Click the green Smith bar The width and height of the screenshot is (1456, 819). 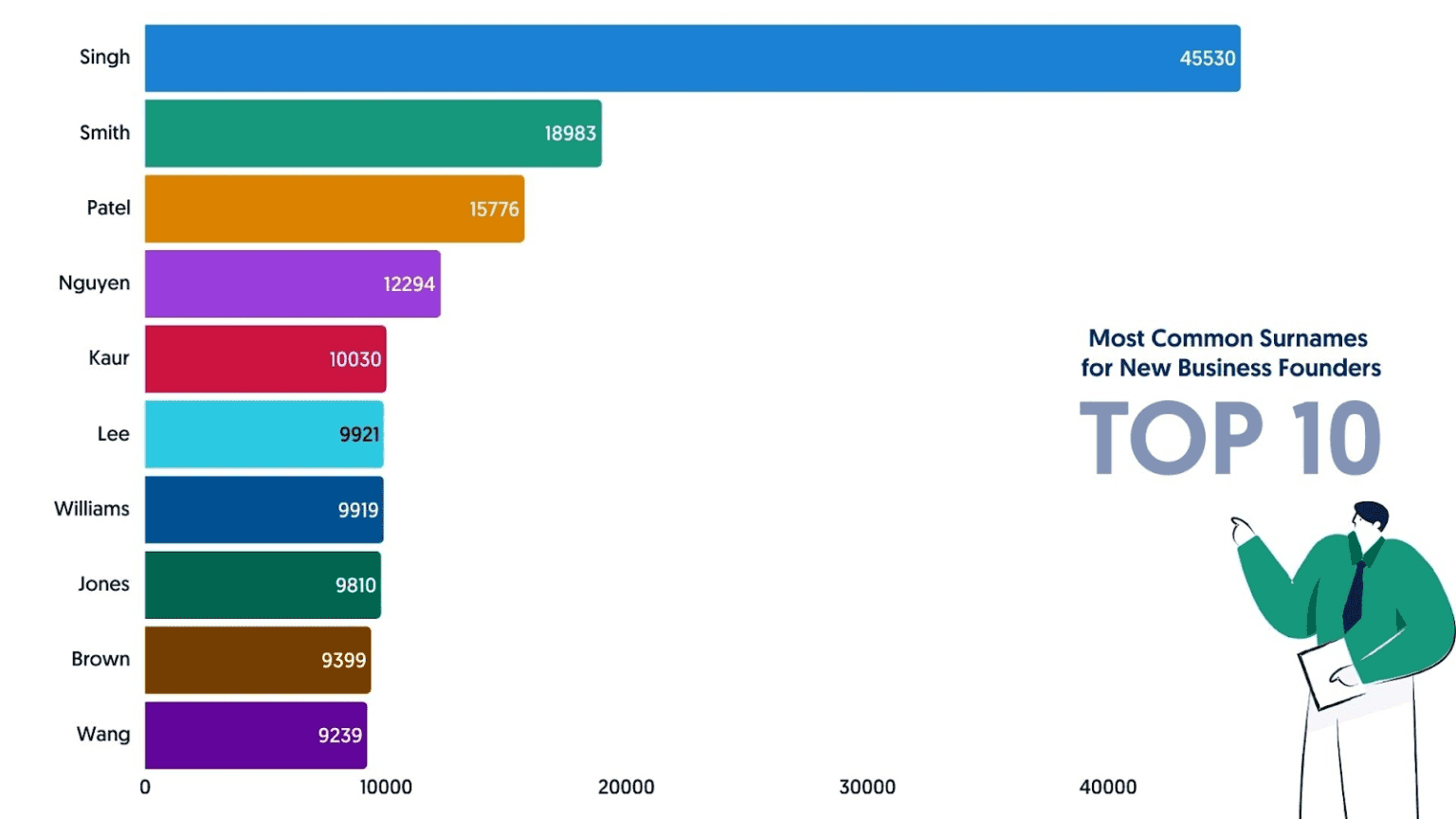(373, 134)
